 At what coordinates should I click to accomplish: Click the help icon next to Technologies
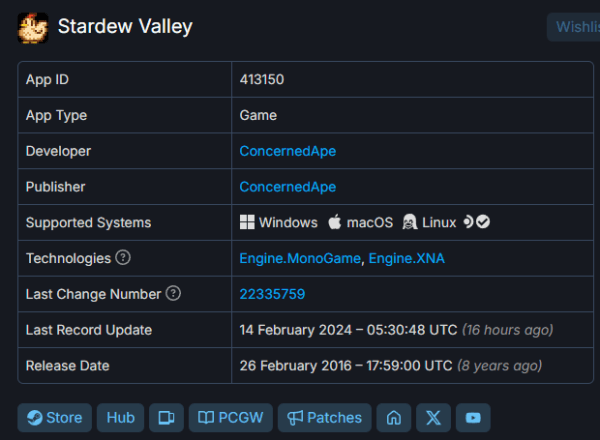tap(123, 258)
